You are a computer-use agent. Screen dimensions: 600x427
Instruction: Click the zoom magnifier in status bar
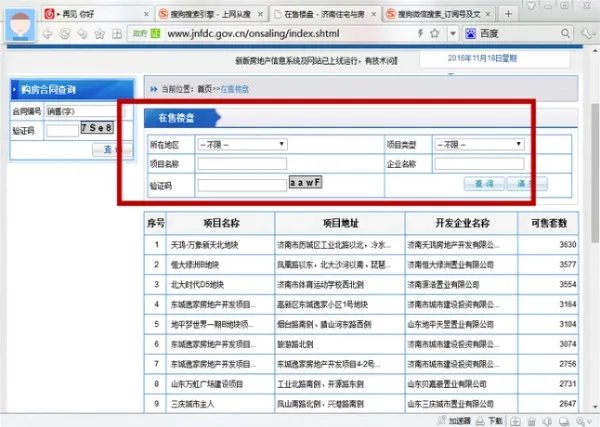580,421
